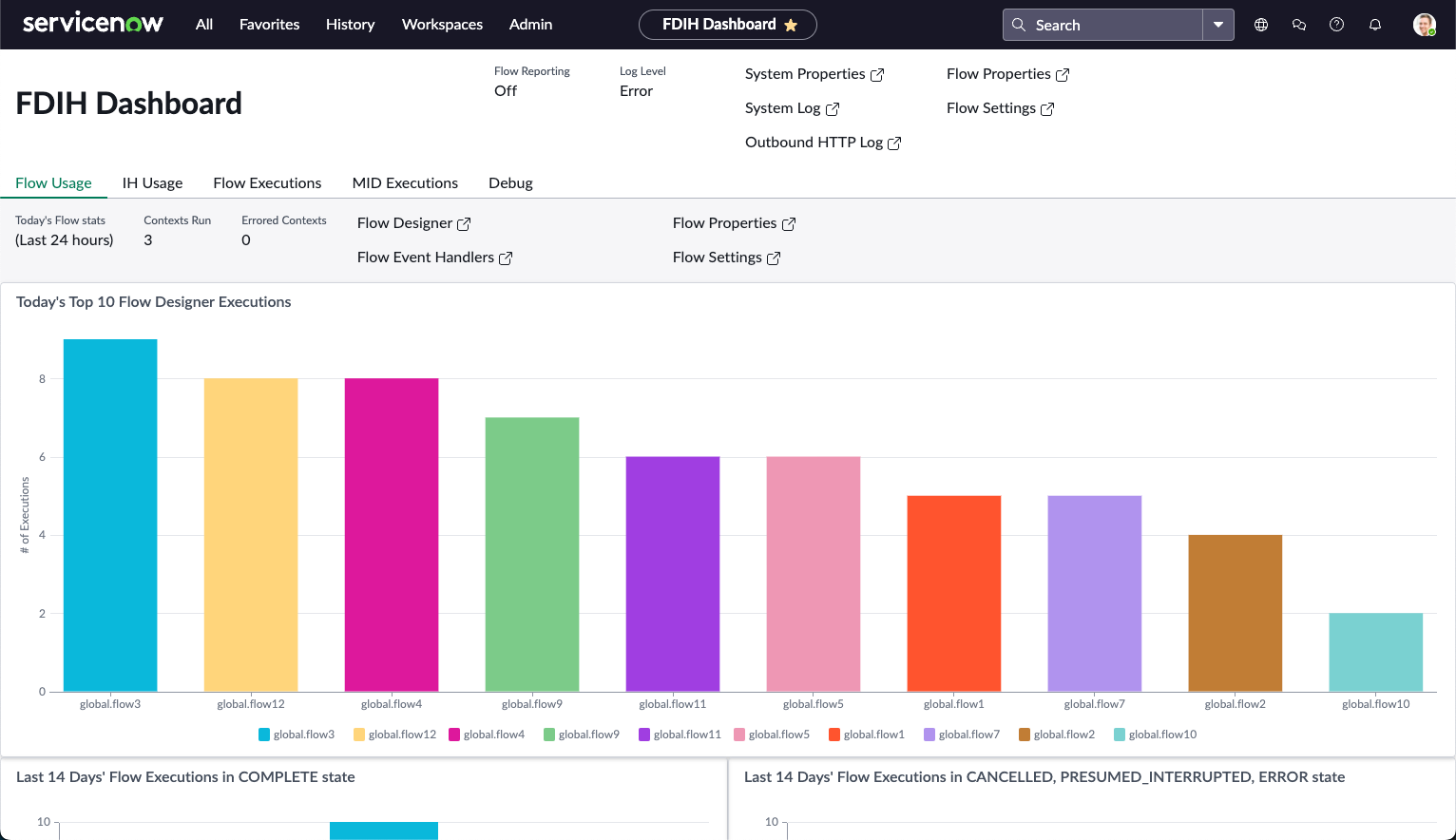Image resolution: width=1456 pixels, height=840 pixels.
Task: Click the ServiceNow logo
Action: [x=92, y=23]
